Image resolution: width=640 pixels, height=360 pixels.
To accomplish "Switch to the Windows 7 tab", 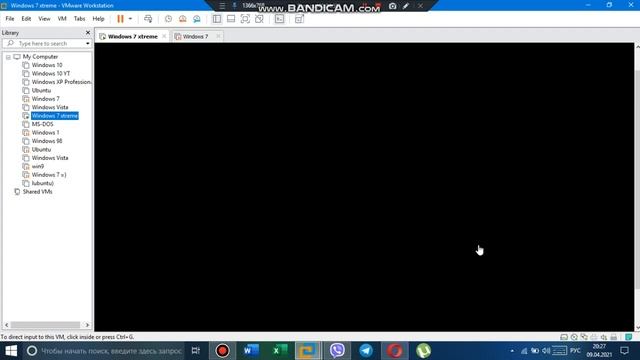I will 195,36.
